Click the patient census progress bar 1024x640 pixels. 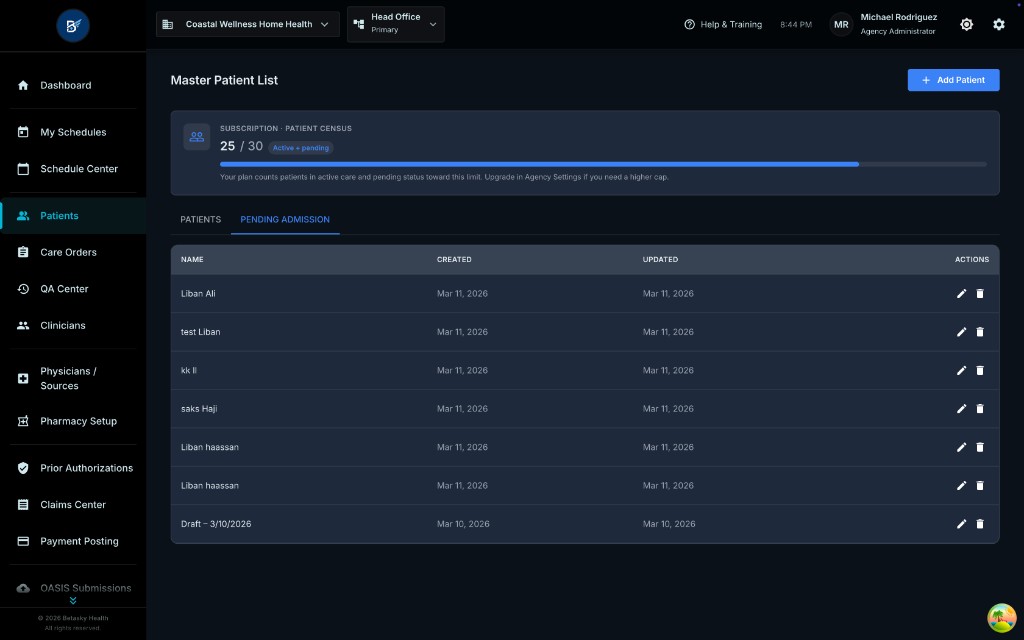pyautogui.click(x=603, y=164)
